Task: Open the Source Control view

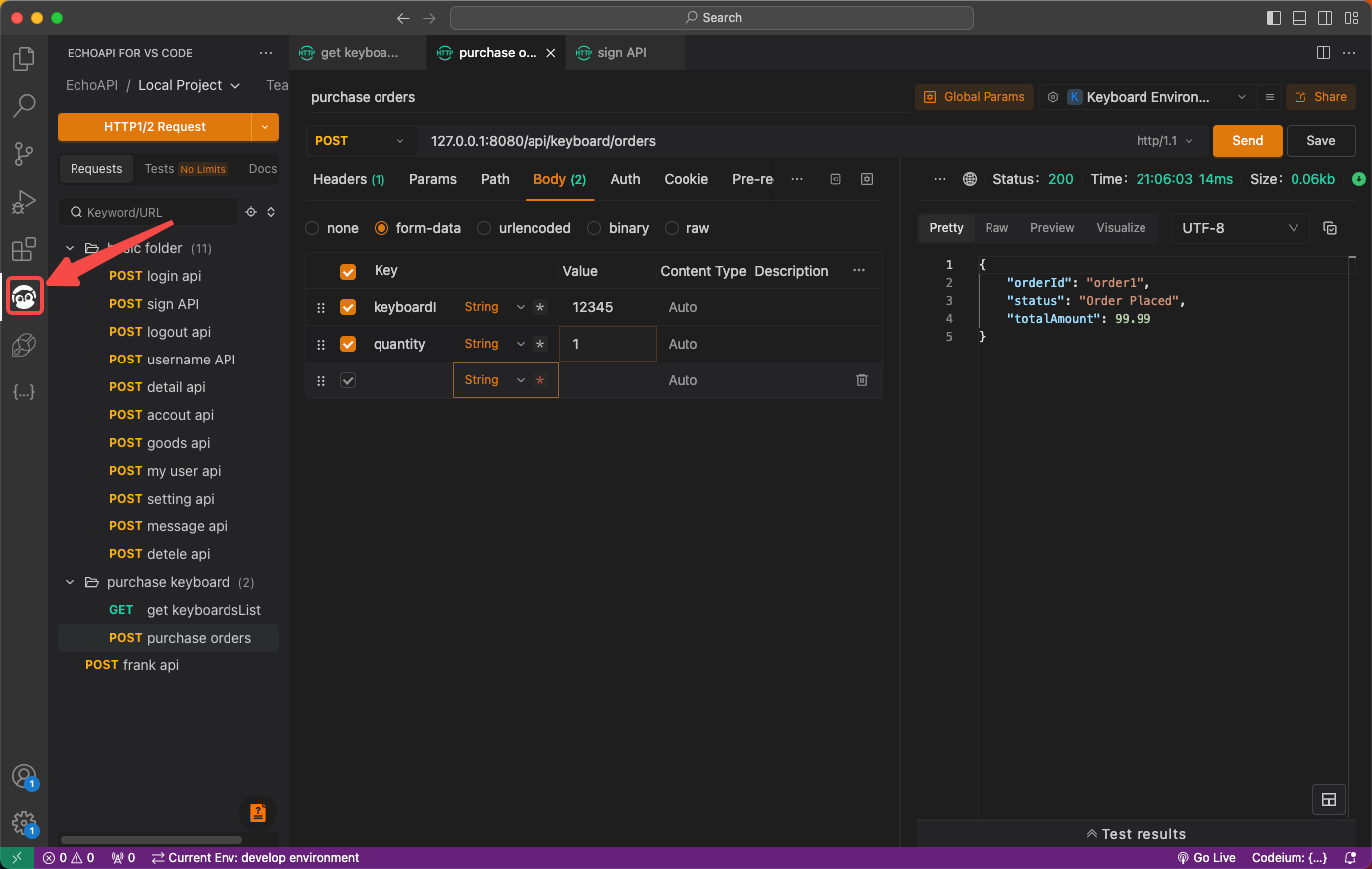Action: tap(24, 153)
